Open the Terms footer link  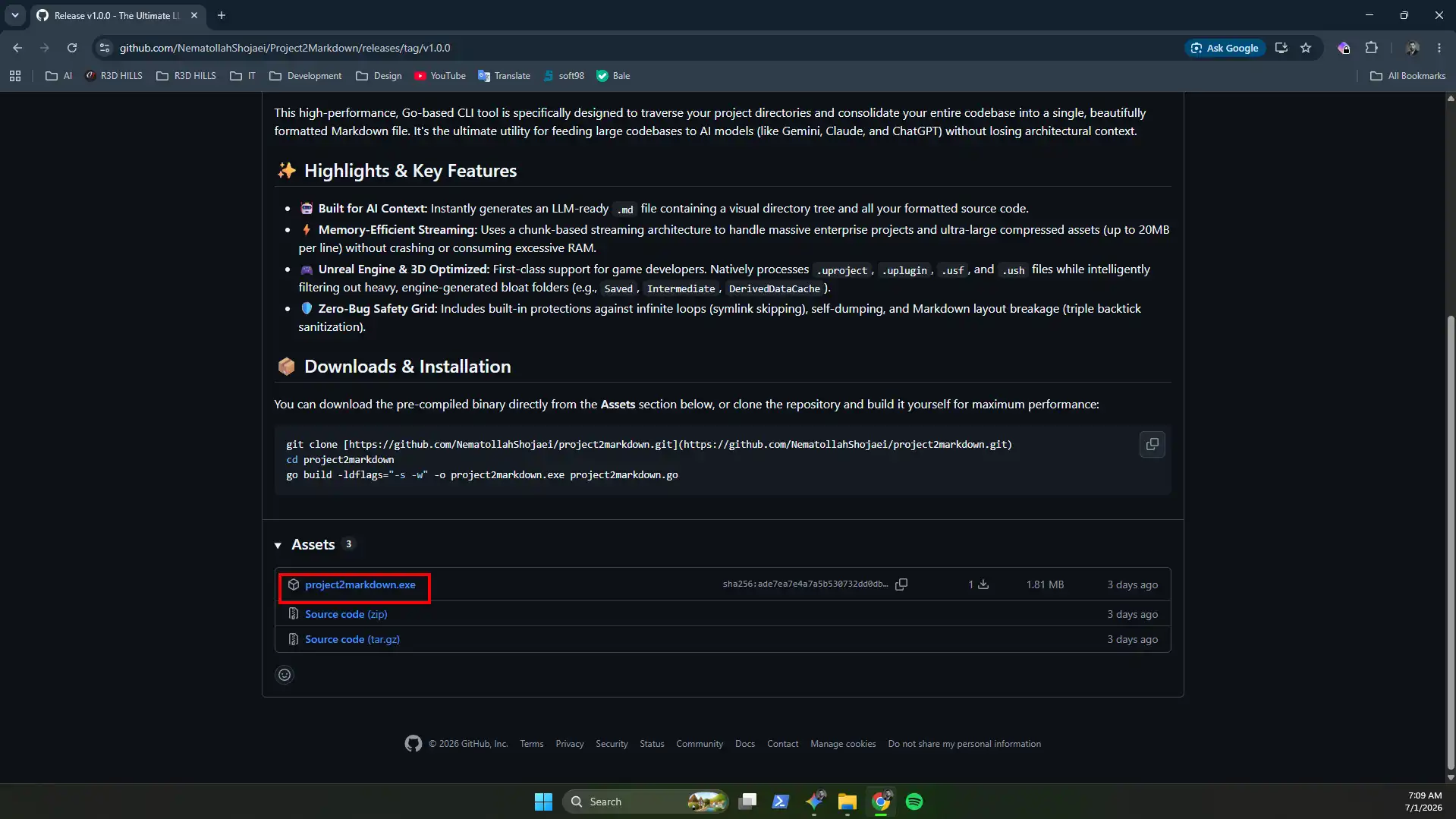pos(531,744)
